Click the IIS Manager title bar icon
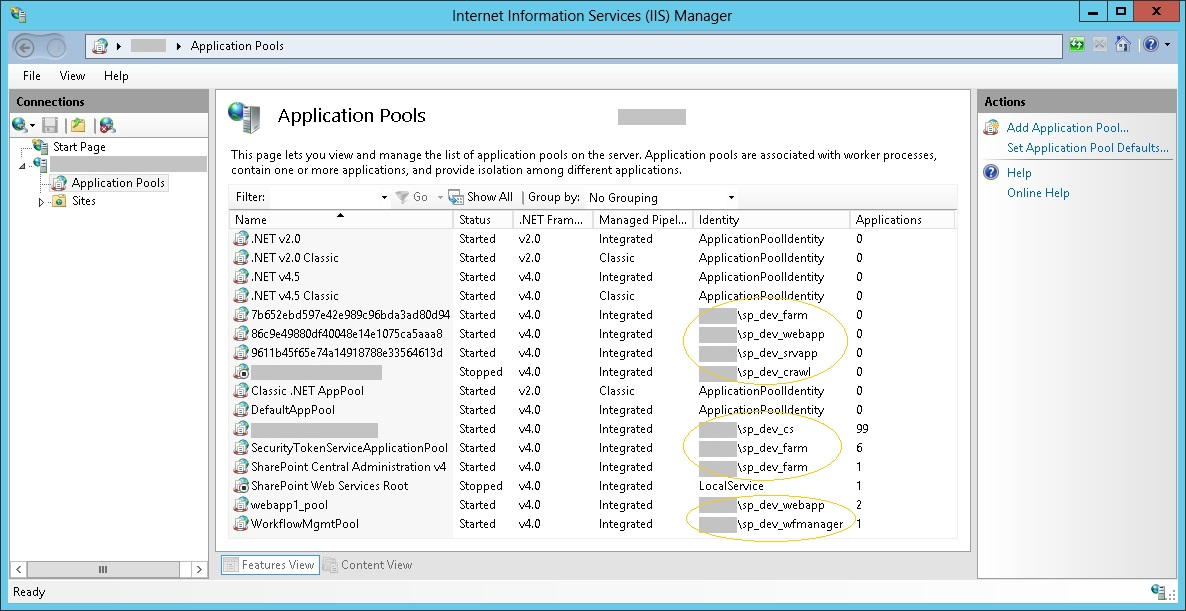The width and height of the screenshot is (1186, 611). (18, 15)
